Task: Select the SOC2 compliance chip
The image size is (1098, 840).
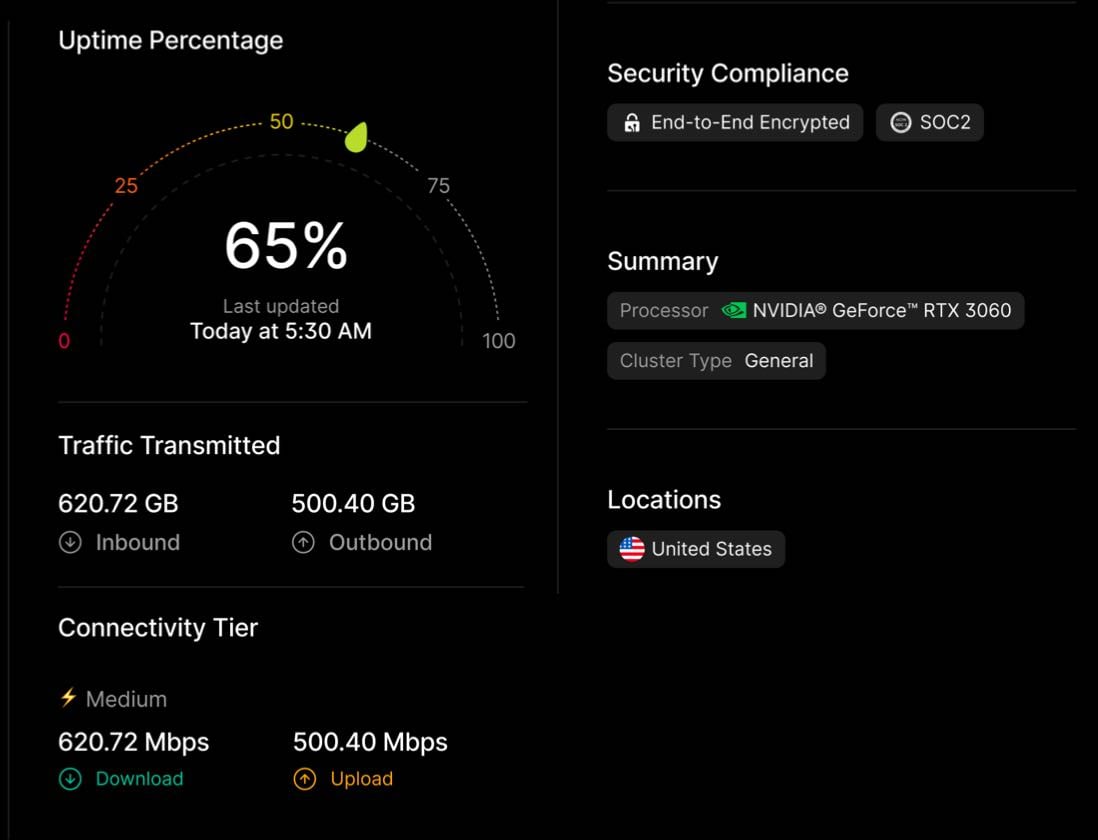Action: click(x=930, y=122)
